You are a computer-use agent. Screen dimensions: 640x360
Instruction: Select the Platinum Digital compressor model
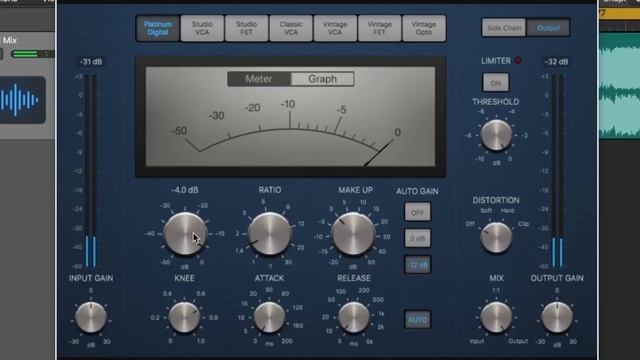point(158,28)
